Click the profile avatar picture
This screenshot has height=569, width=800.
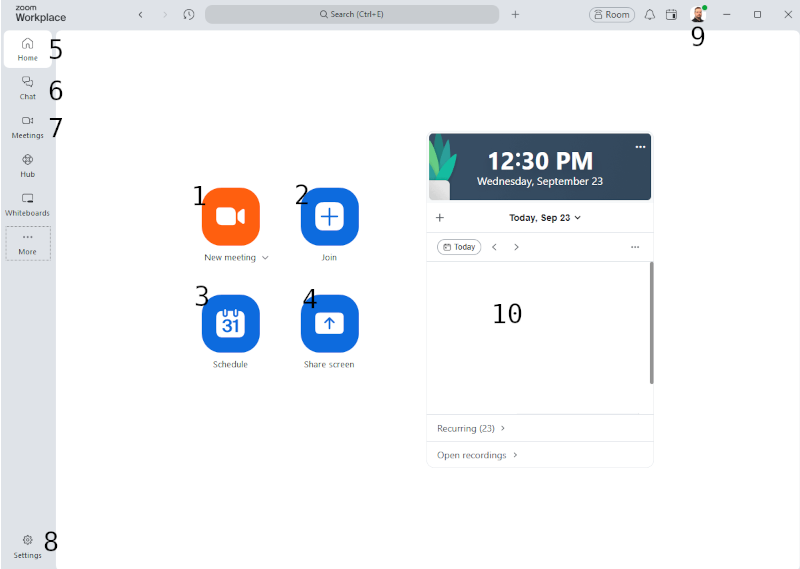click(697, 14)
